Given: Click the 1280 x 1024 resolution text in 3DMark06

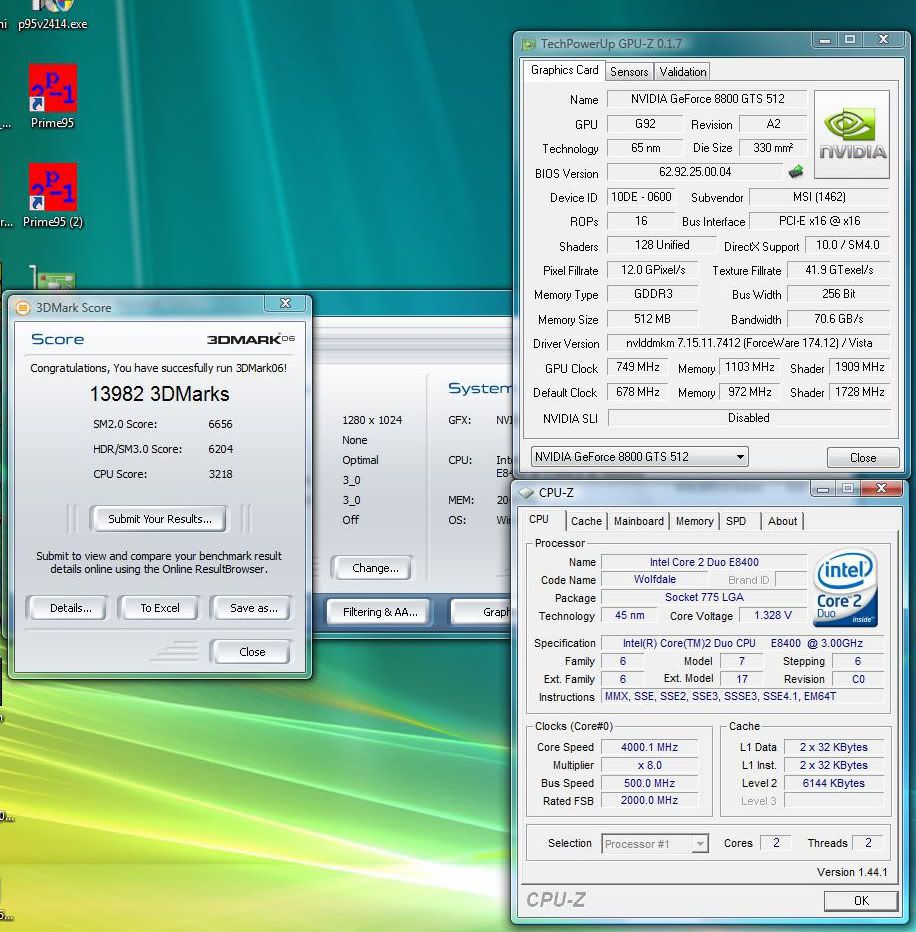Looking at the screenshot, I should (372, 420).
